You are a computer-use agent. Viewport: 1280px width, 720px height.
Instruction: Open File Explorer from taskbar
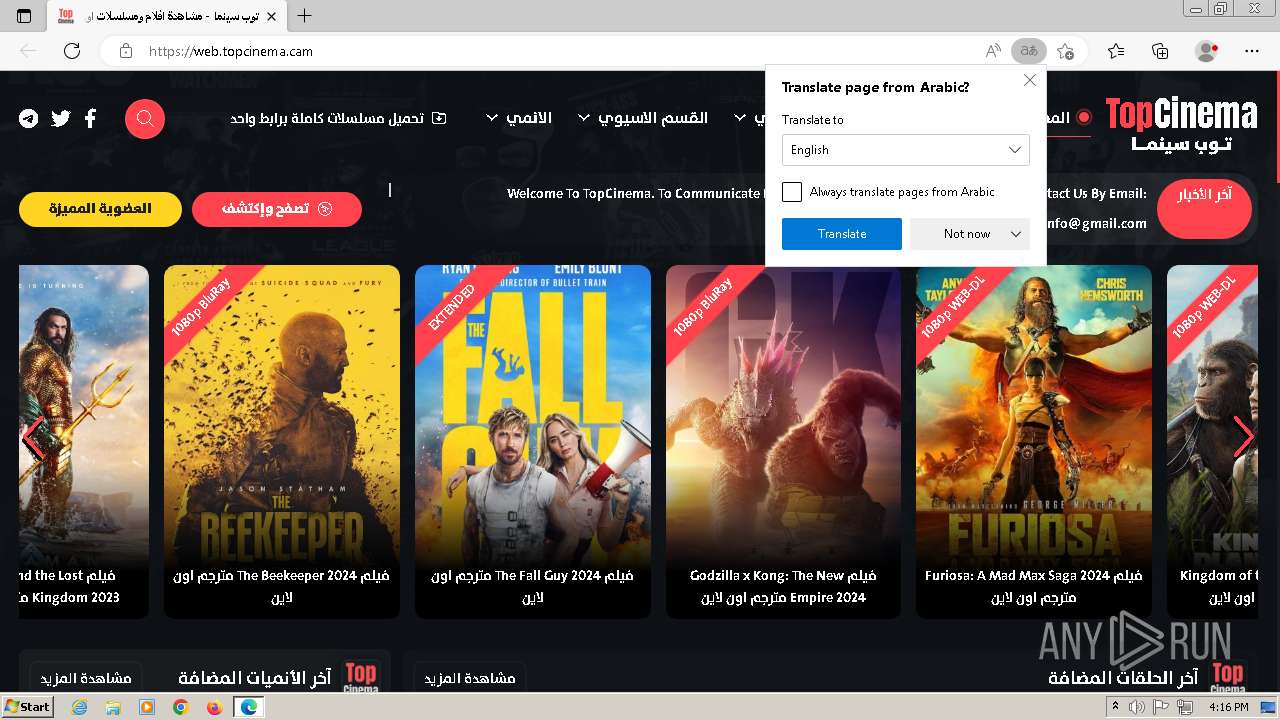point(113,707)
